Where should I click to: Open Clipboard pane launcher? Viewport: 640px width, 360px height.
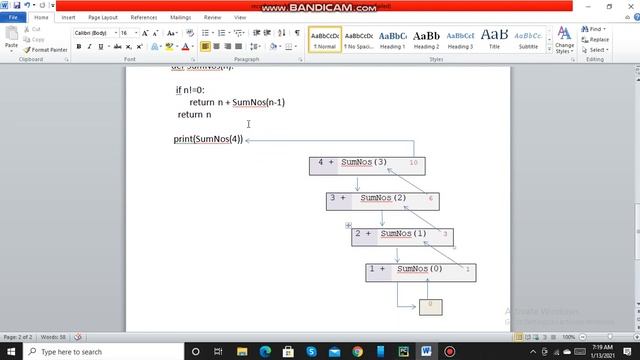tap(67, 60)
